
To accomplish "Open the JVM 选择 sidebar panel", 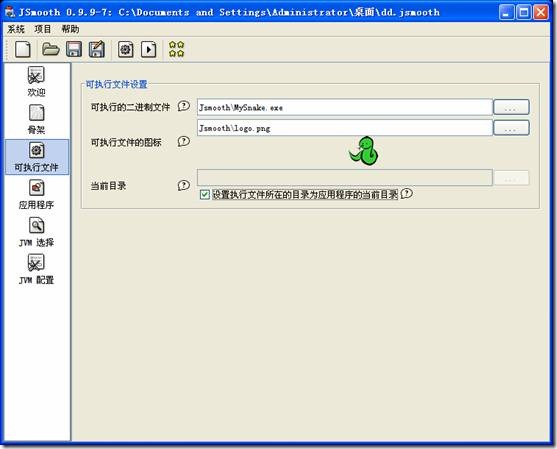I will (36, 232).
